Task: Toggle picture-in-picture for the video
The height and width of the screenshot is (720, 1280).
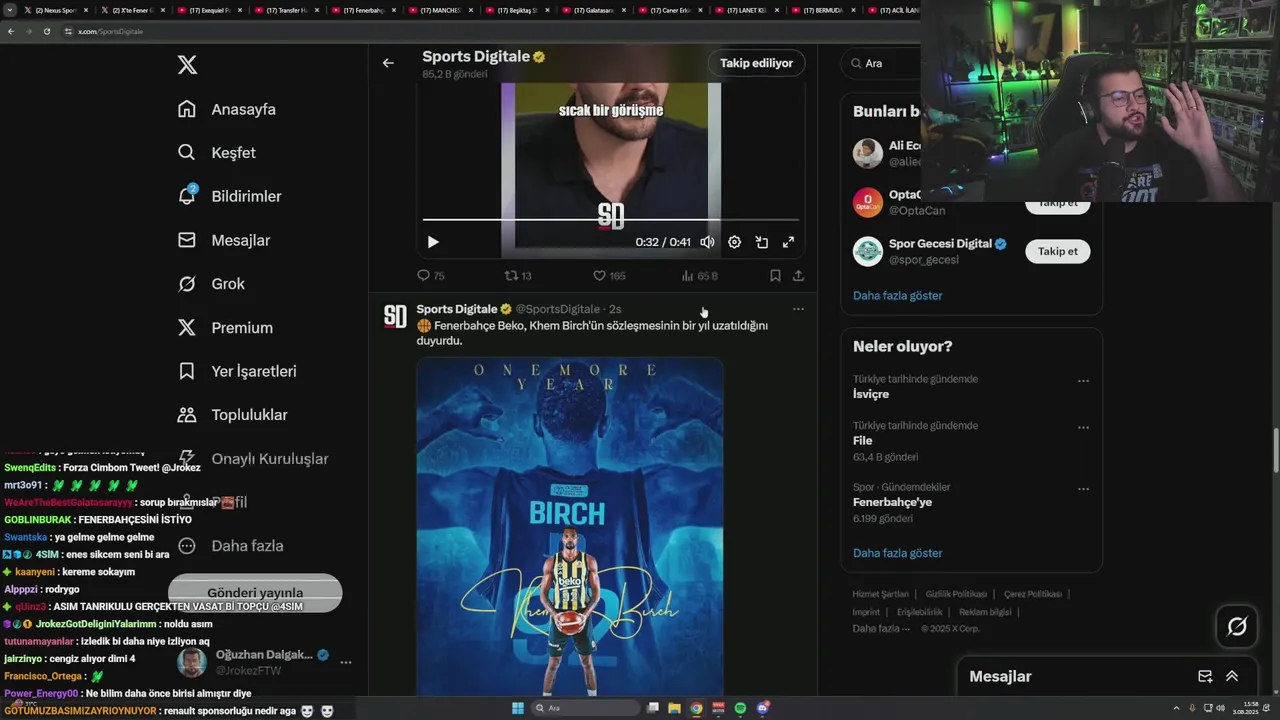Action: pyautogui.click(x=762, y=242)
